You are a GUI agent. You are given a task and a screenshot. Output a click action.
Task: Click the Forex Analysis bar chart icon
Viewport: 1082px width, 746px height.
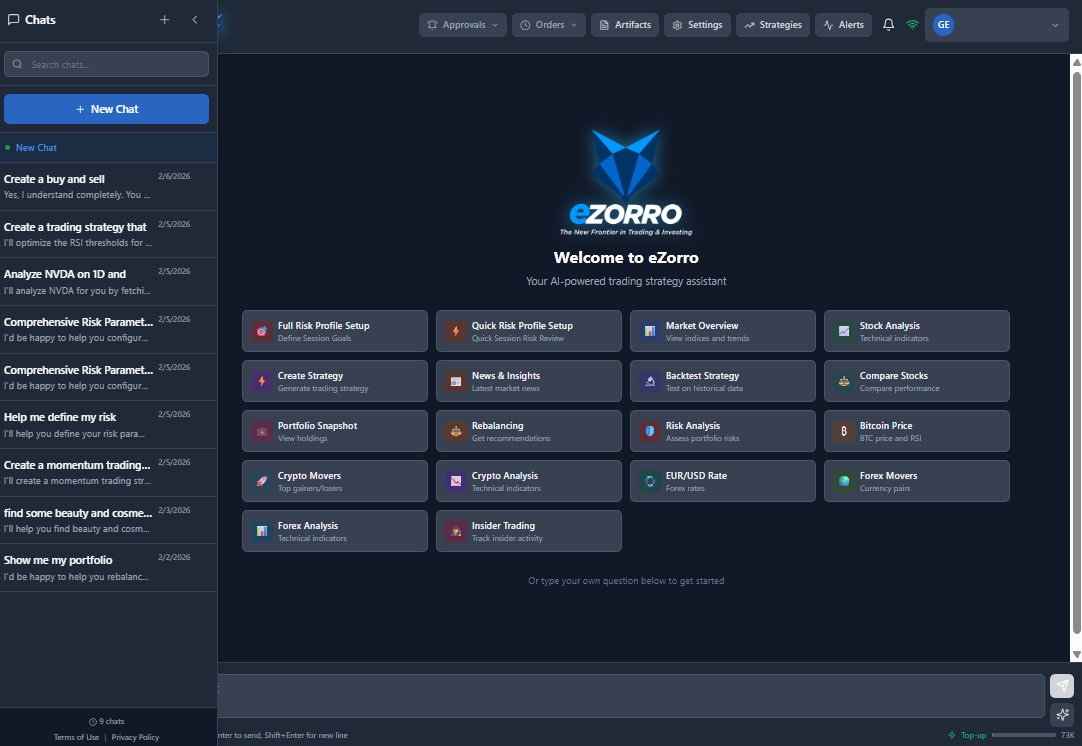tap(262, 531)
